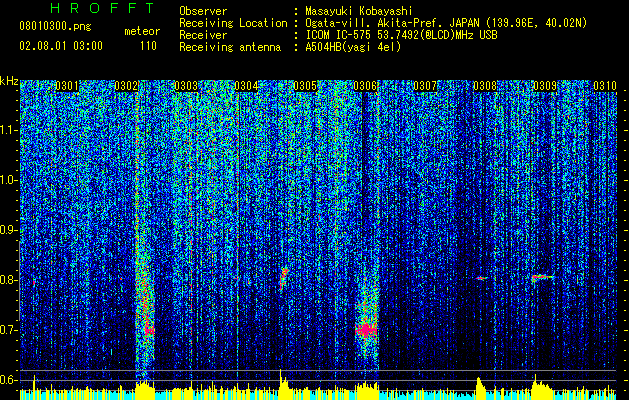Click the Receiving Location label
The width and height of the screenshot is (629, 400).
point(233,23)
